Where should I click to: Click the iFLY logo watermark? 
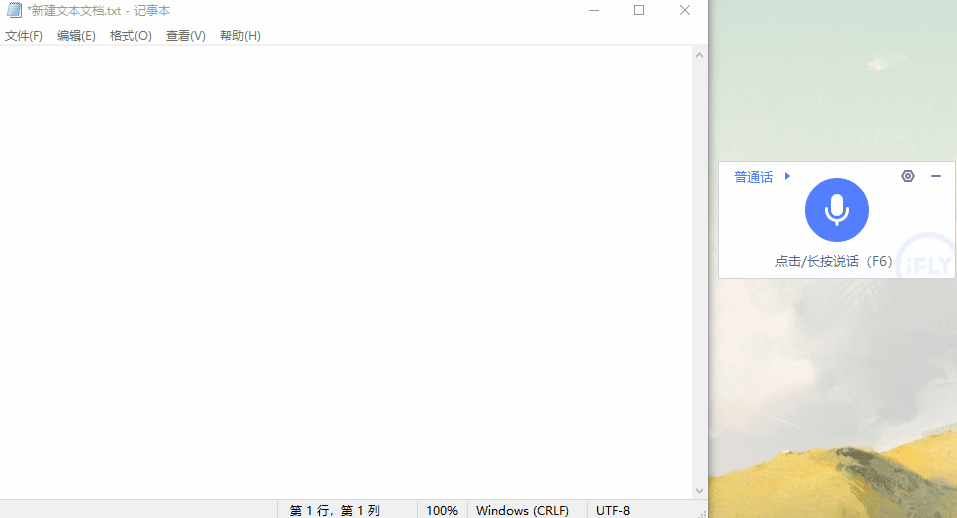coord(927,260)
